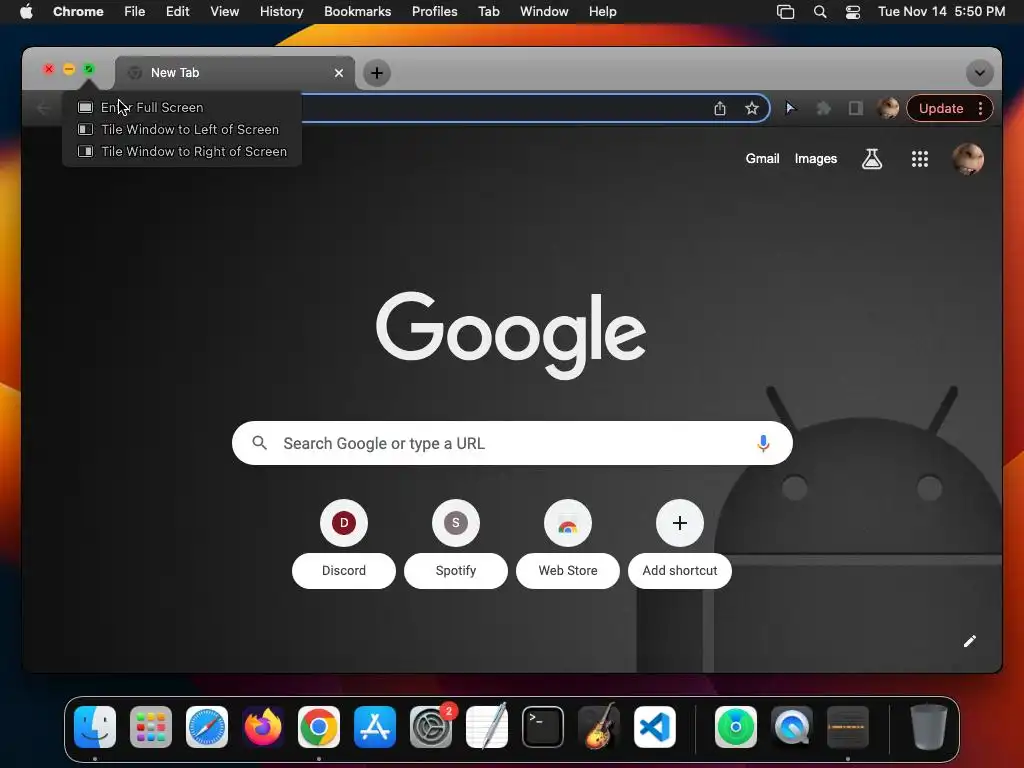Open the Edit menu
Screen dimensions: 1024x768
click(x=178, y=12)
